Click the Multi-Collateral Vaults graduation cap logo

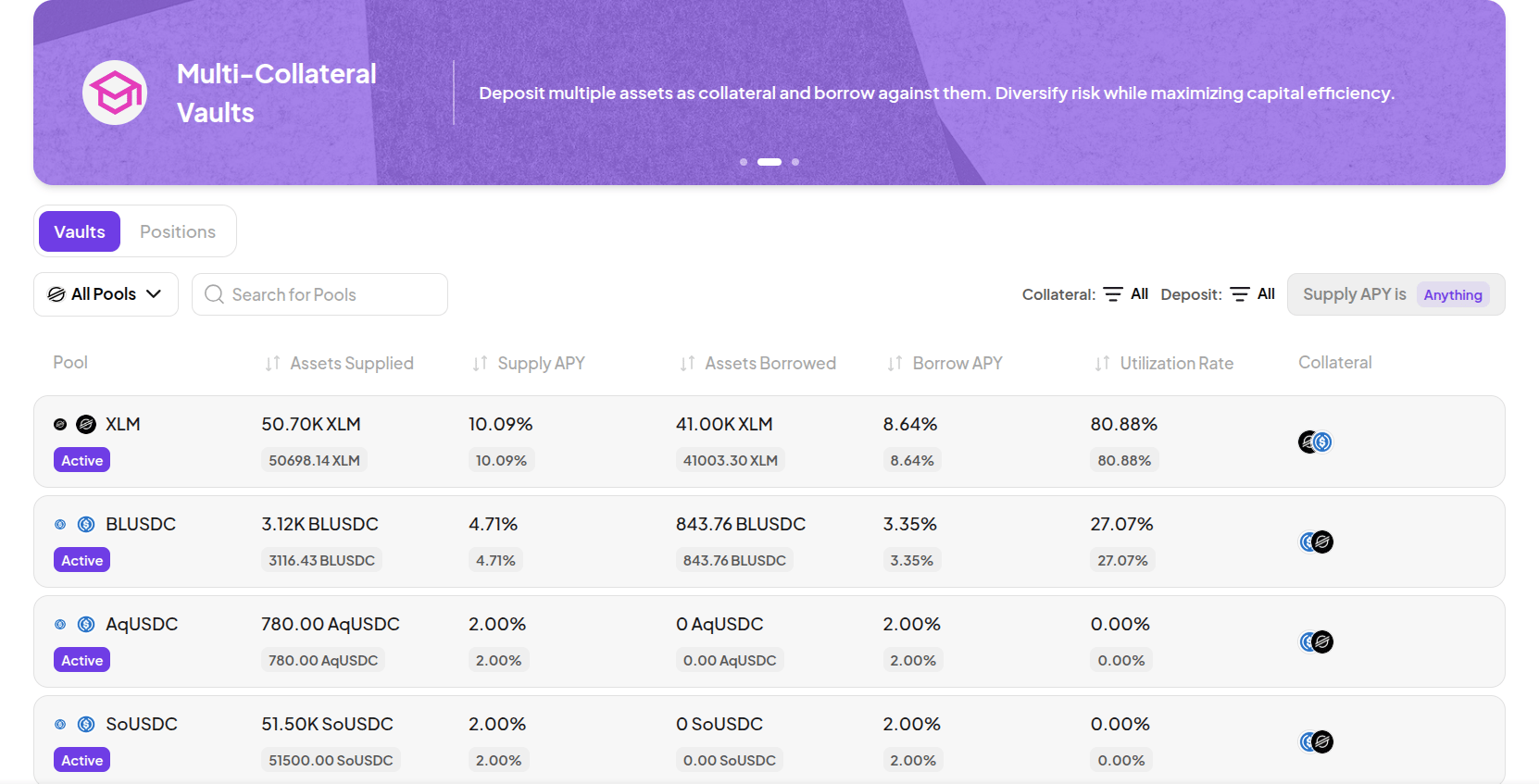(x=115, y=93)
